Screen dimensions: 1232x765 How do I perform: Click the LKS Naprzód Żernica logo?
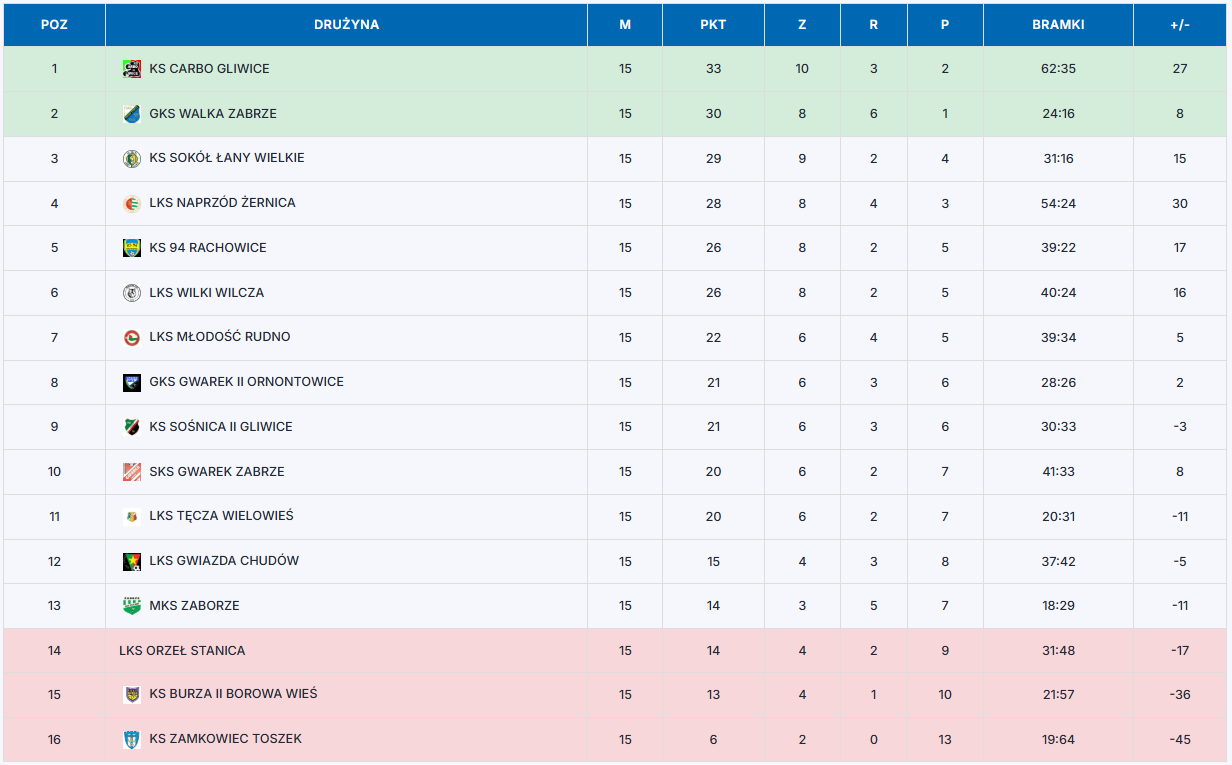(132, 204)
